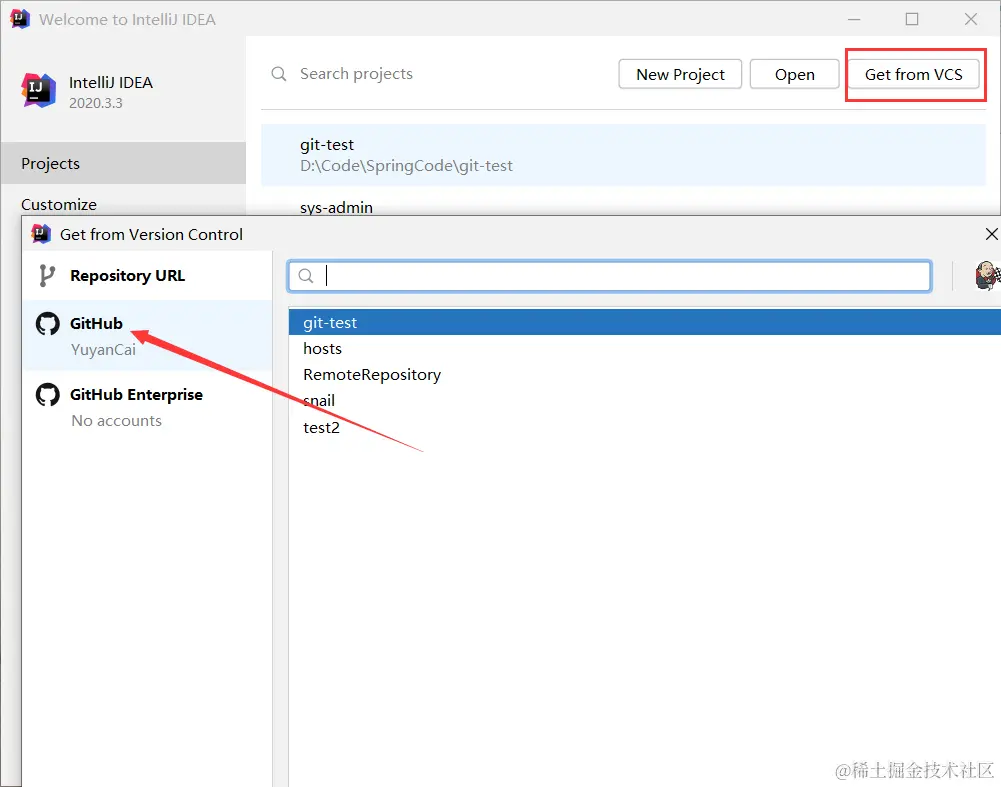Select RemoteRepository in repository list

[644, 375]
